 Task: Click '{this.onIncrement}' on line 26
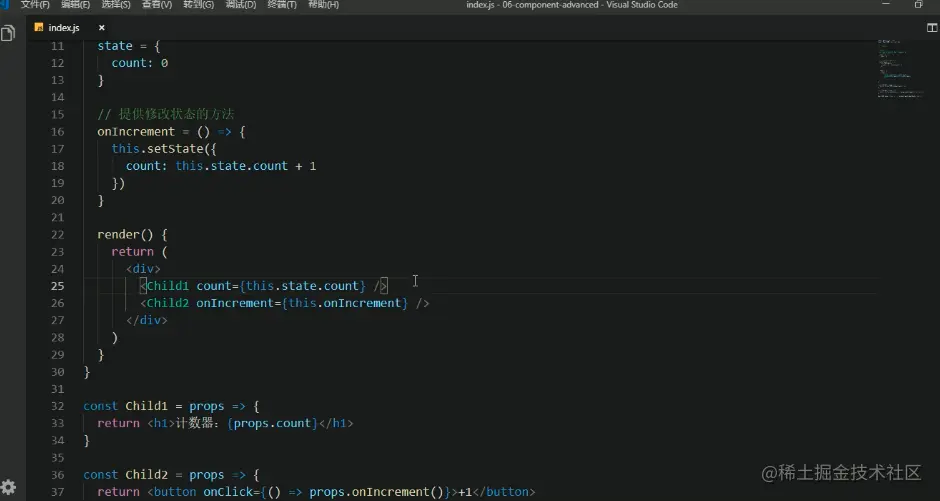click(345, 303)
